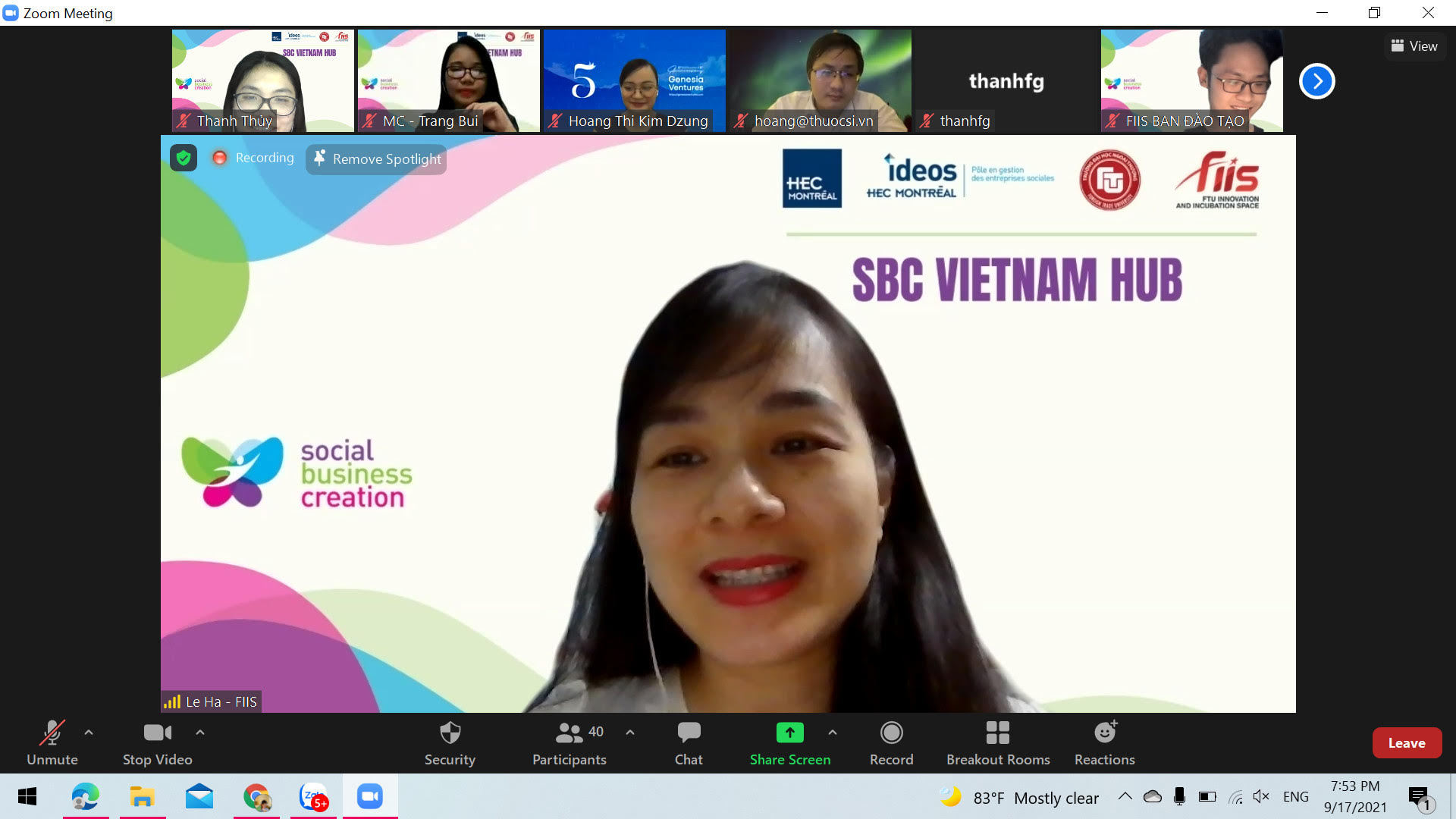The height and width of the screenshot is (819, 1456).
Task: Open the Security shield menu
Action: click(450, 743)
